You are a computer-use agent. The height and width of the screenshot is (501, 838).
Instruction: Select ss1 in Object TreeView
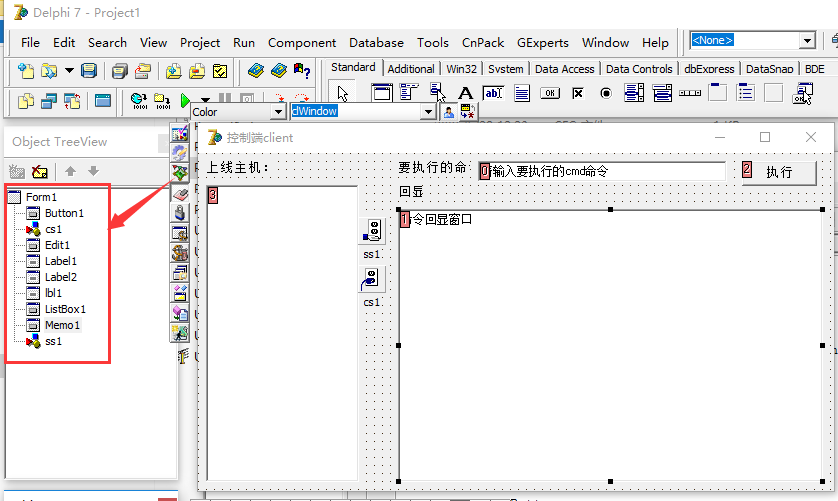coord(53,342)
